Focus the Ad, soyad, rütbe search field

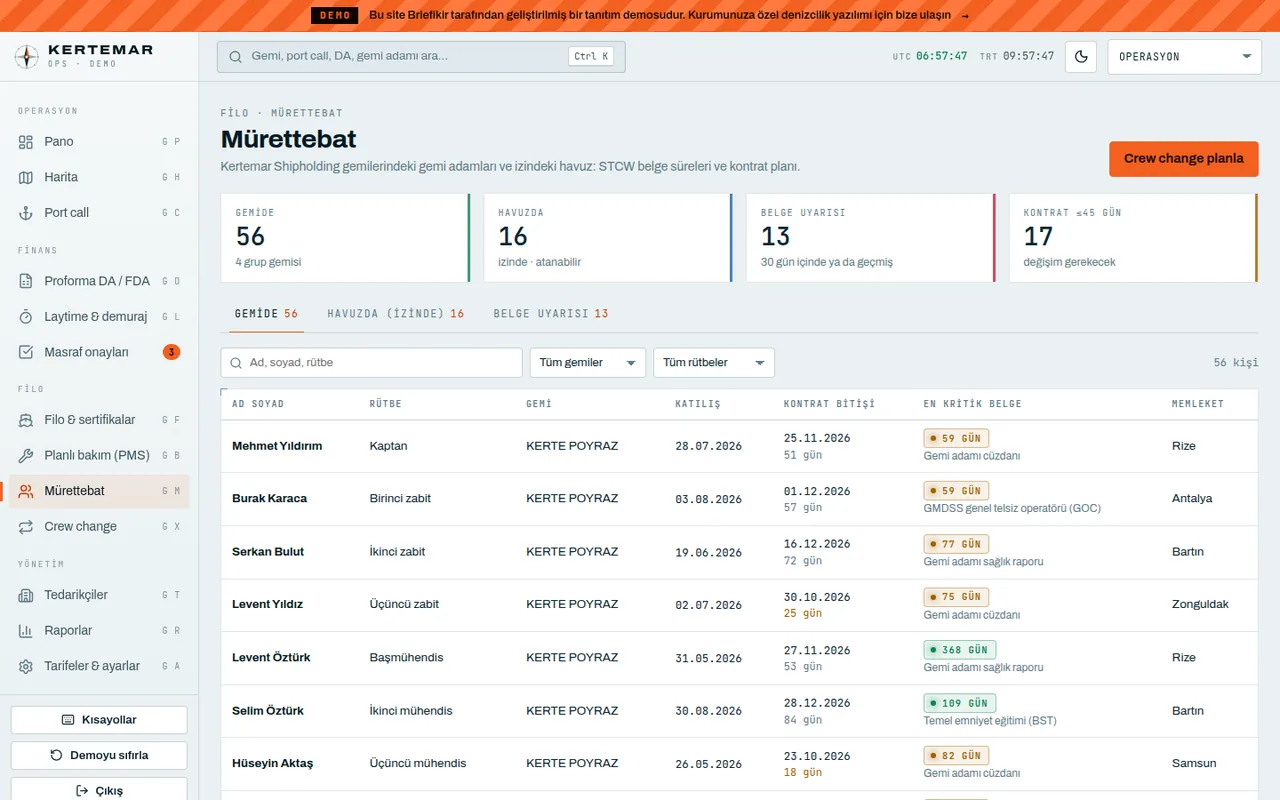(371, 363)
